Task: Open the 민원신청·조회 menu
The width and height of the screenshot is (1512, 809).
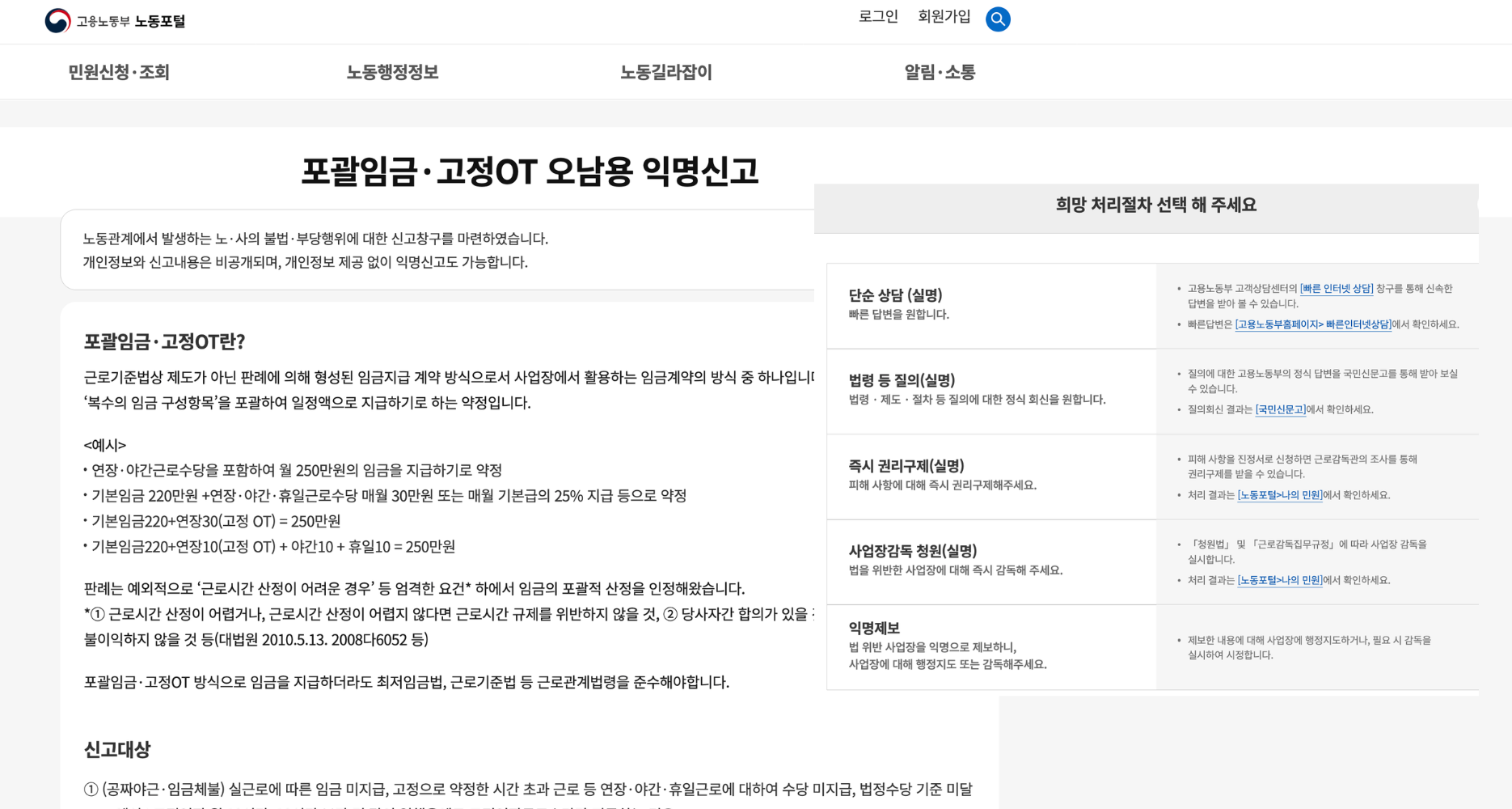Action: 119,72
